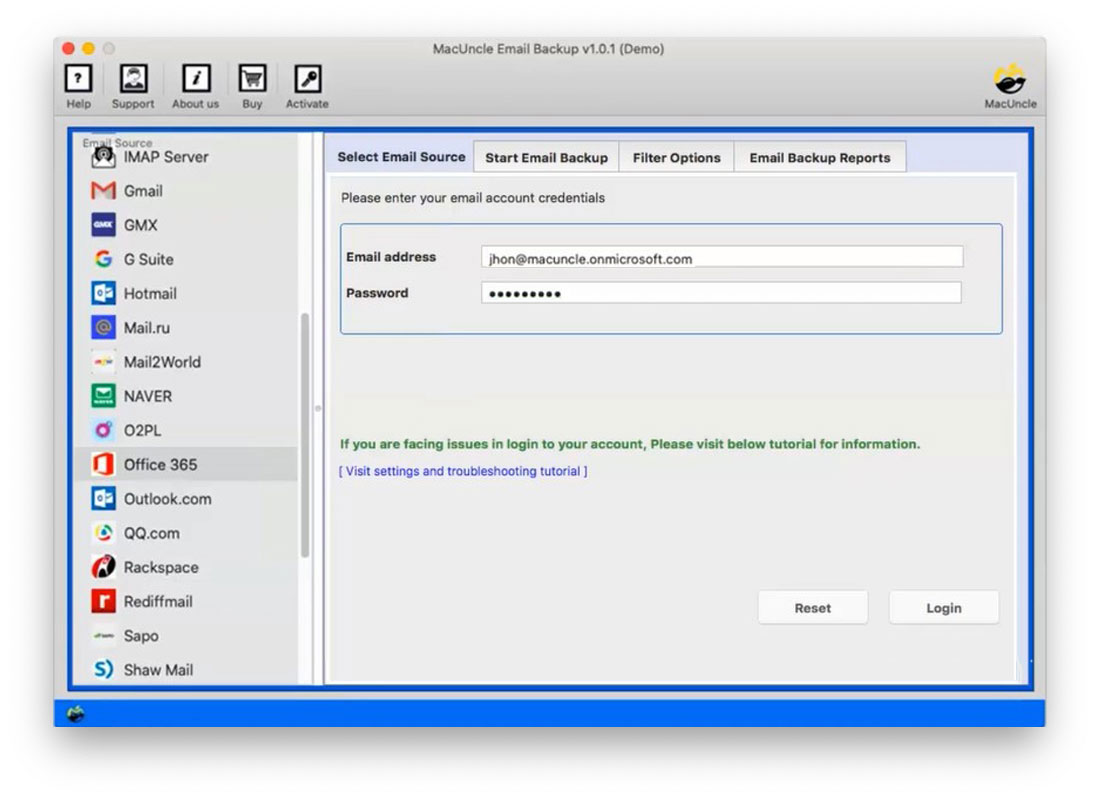Click the Support icon in toolbar
Screen dimensions: 1096x799
(x=133, y=80)
